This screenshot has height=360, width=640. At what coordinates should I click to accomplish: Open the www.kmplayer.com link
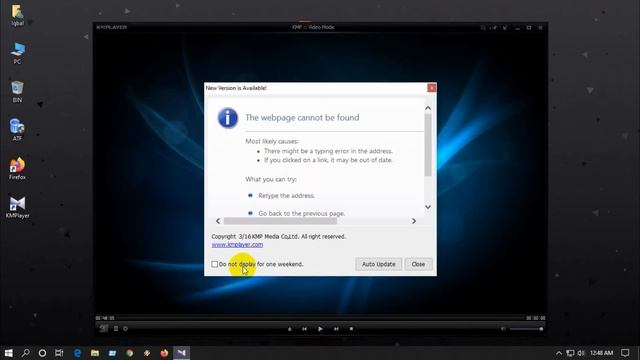[x=237, y=245]
